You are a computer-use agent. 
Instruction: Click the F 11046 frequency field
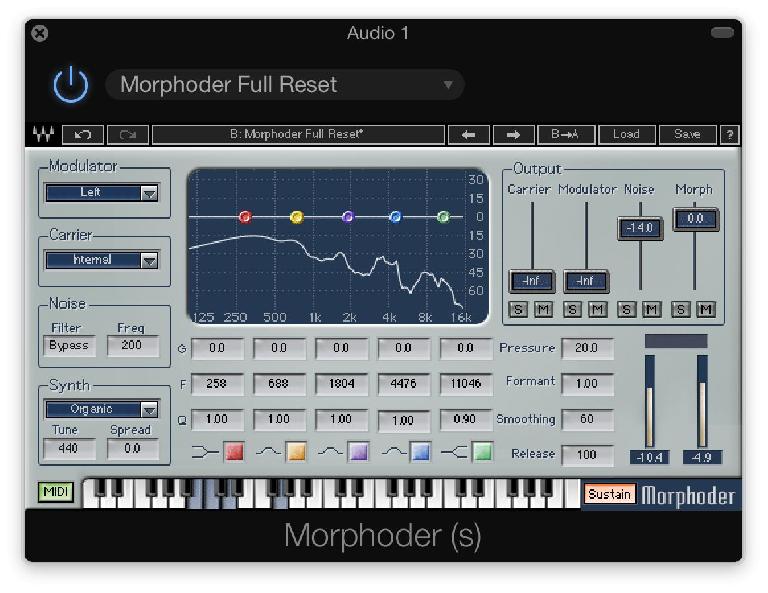[466, 384]
